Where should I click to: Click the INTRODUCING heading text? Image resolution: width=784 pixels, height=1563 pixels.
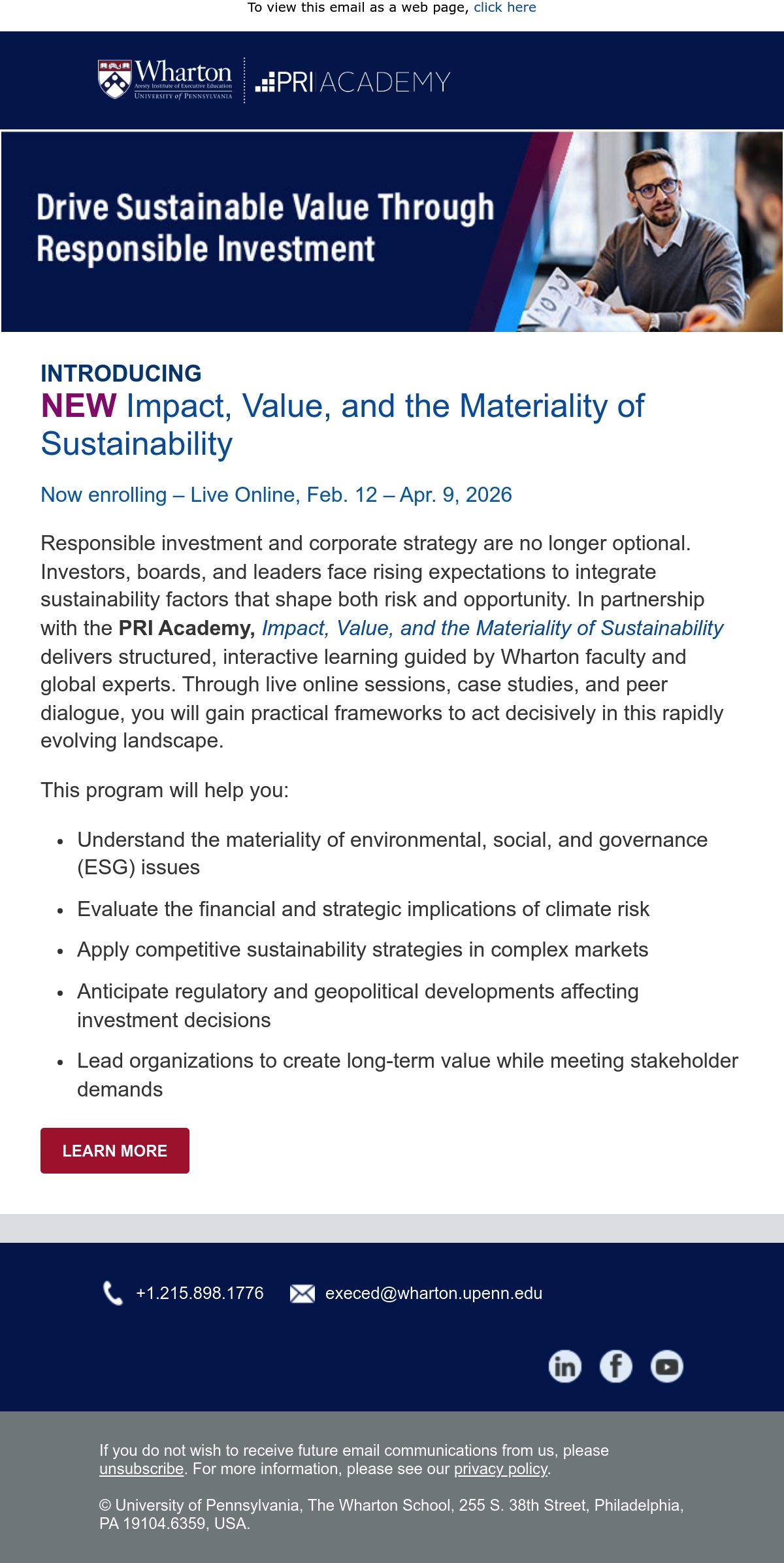(121, 373)
